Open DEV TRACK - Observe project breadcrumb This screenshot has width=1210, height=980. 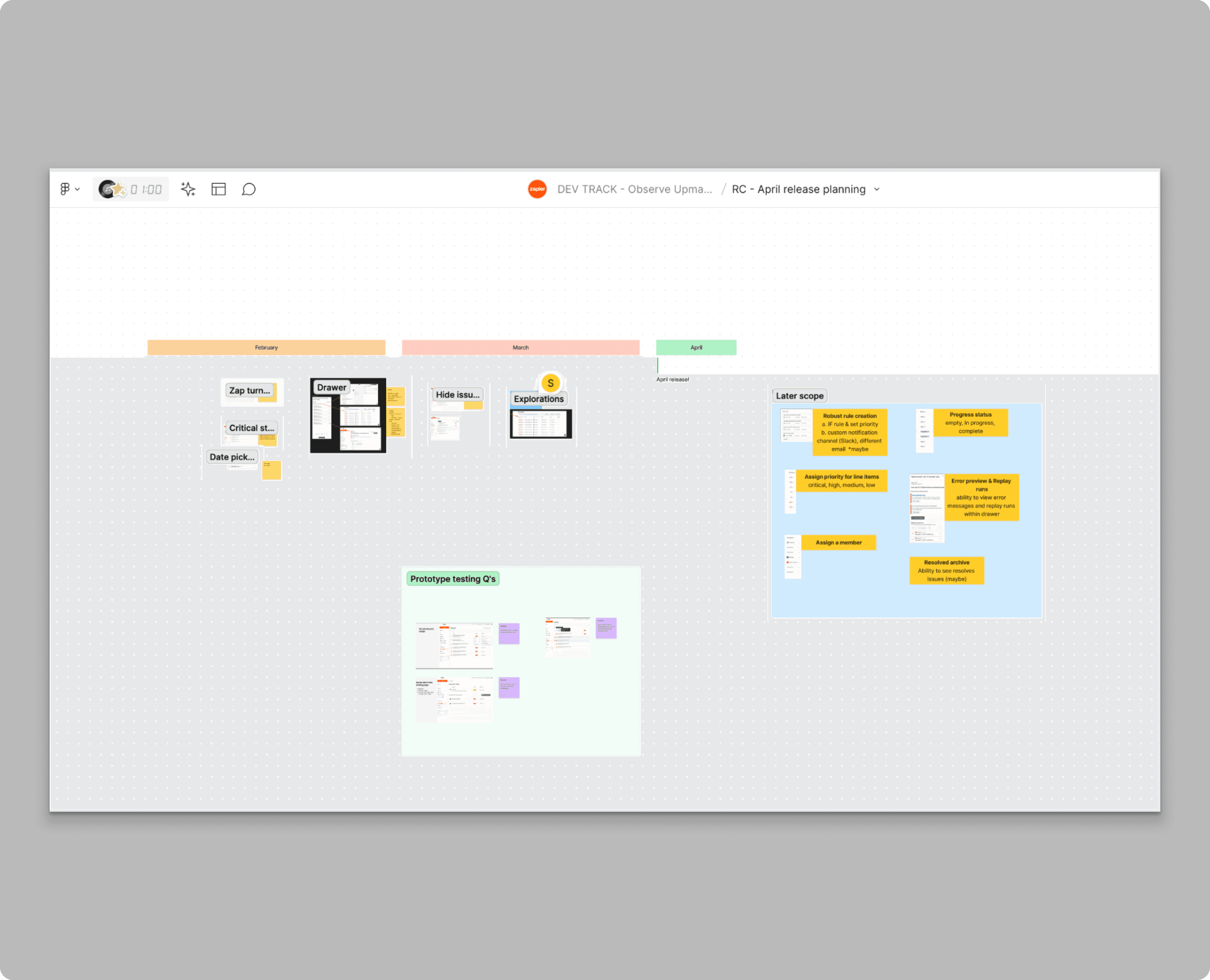(634, 190)
